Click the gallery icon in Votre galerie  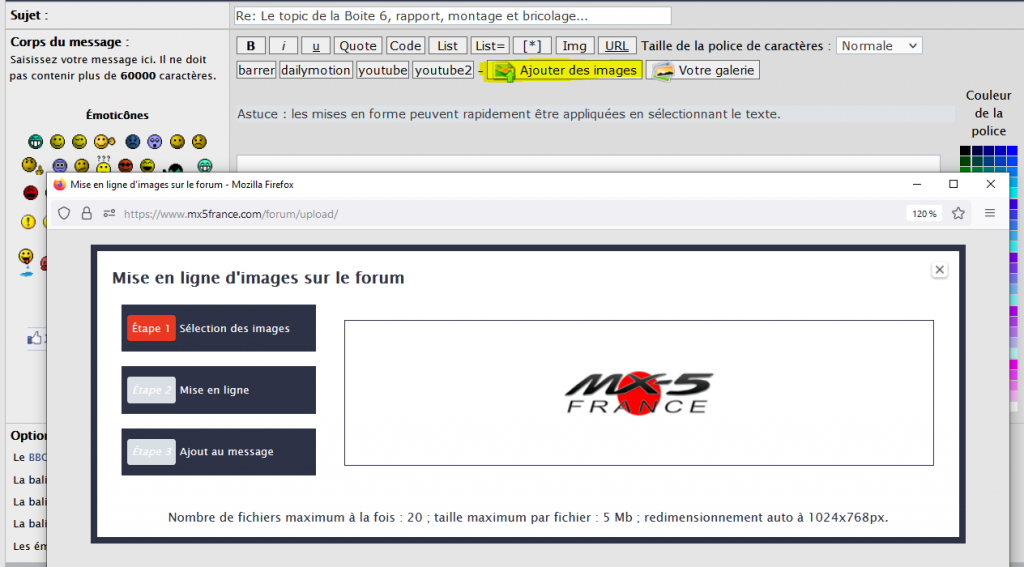pyautogui.click(x=663, y=71)
